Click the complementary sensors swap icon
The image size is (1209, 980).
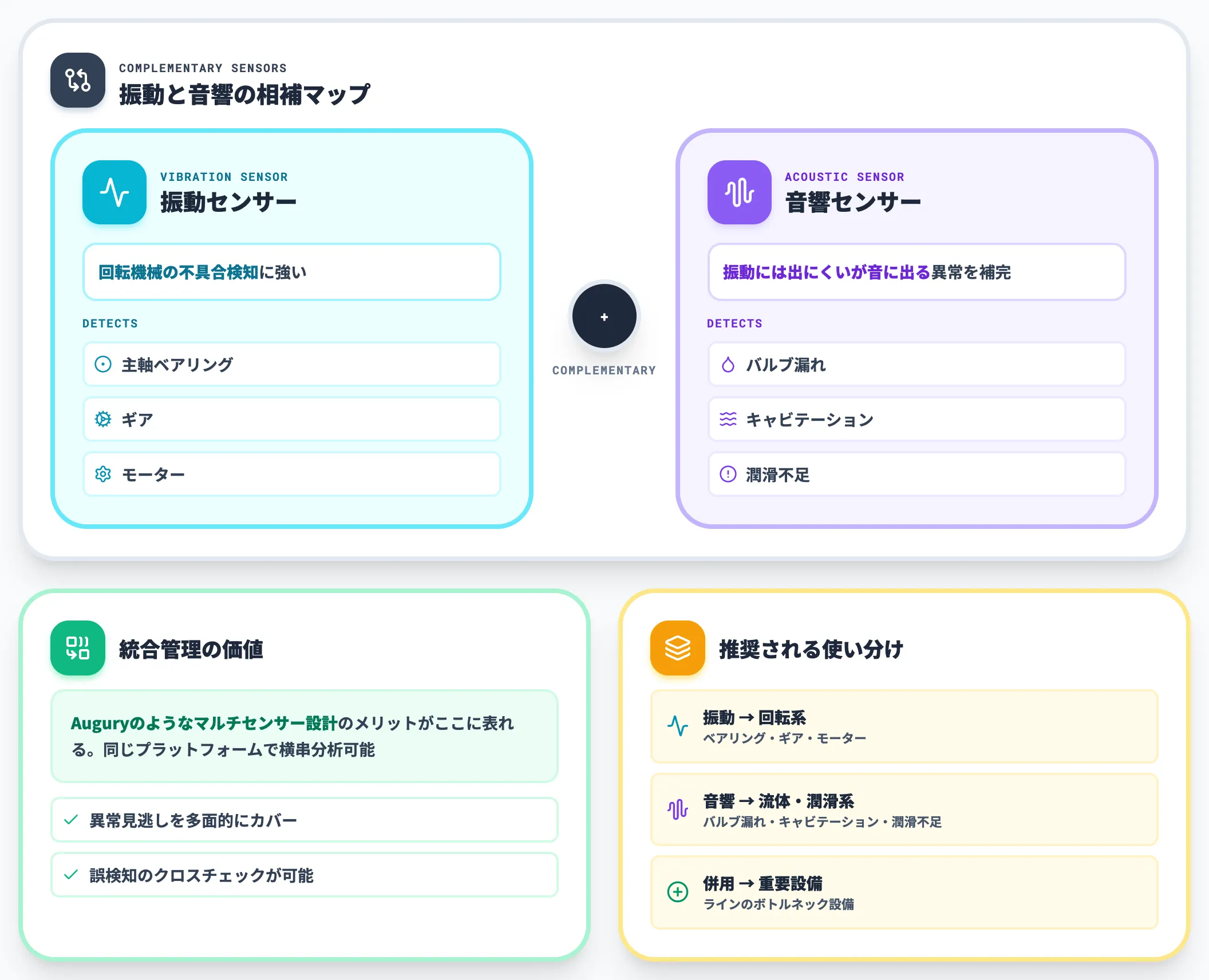pos(78,80)
